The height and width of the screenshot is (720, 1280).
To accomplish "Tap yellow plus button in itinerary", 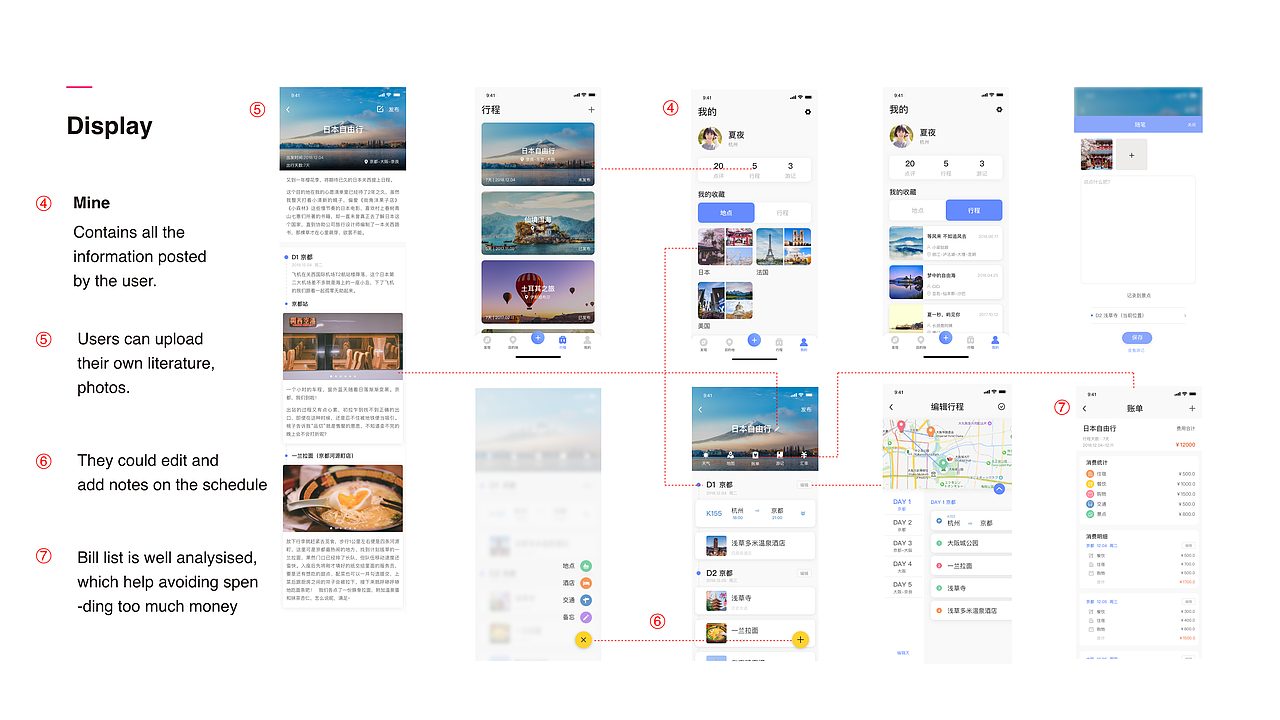I will point(801,638).
